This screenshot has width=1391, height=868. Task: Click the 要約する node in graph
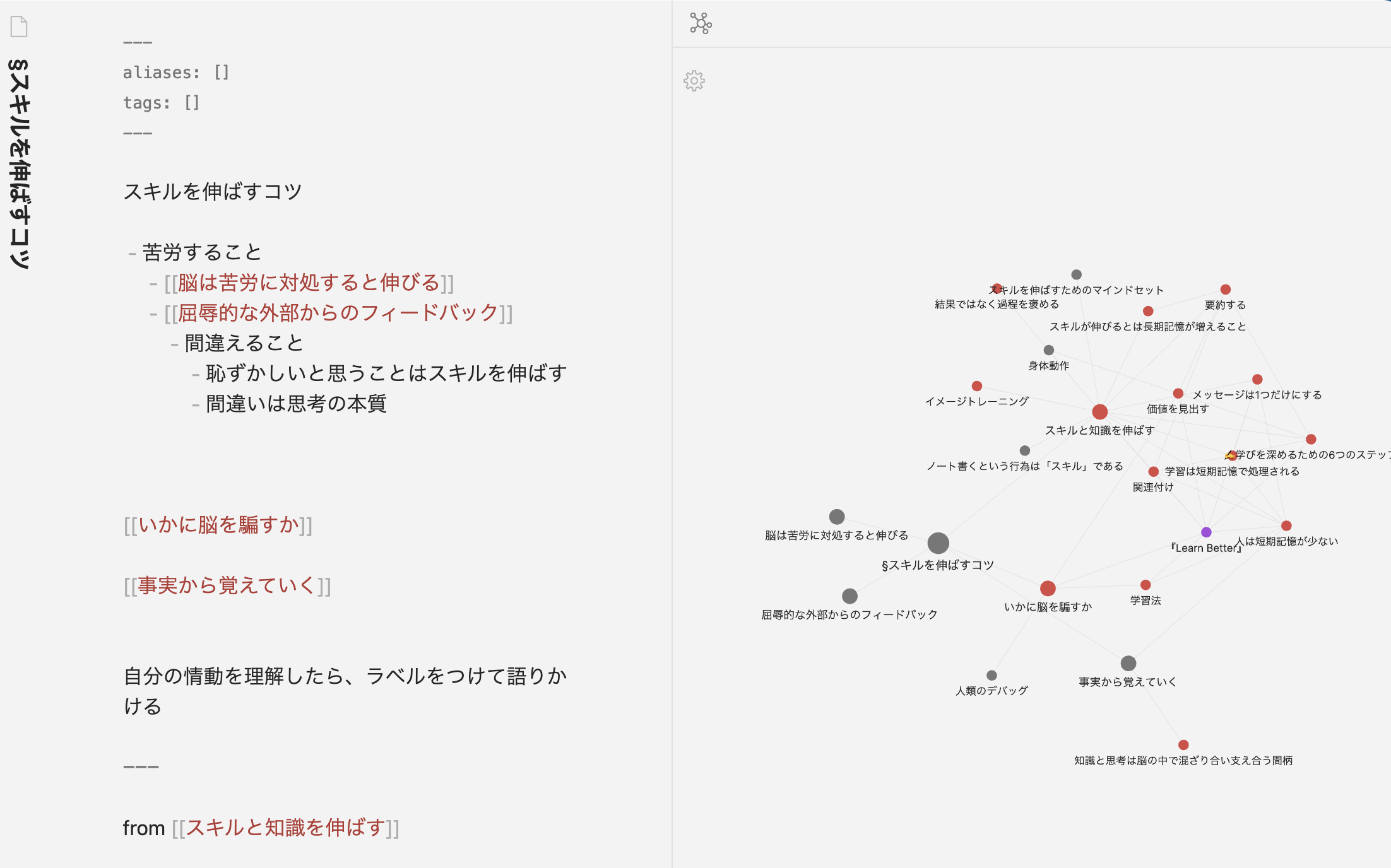(x=1226, y=290)
